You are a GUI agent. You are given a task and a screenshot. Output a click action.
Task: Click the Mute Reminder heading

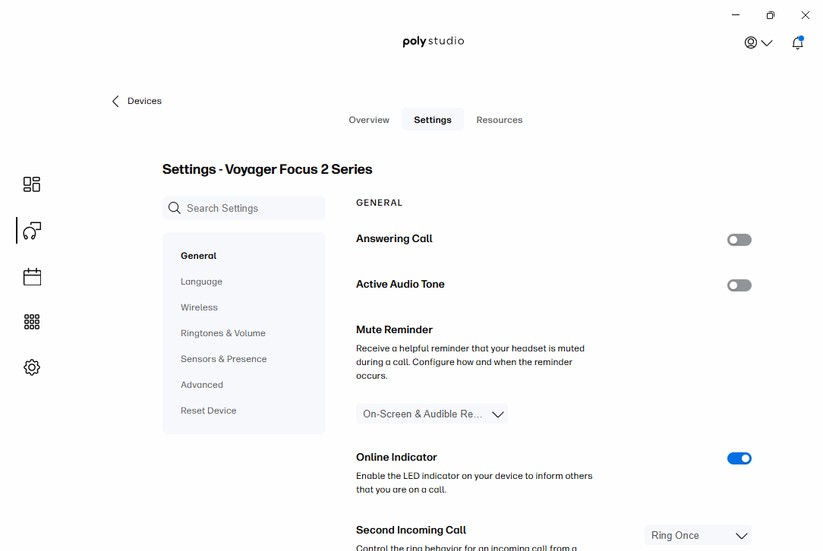[x=394, y=330]
